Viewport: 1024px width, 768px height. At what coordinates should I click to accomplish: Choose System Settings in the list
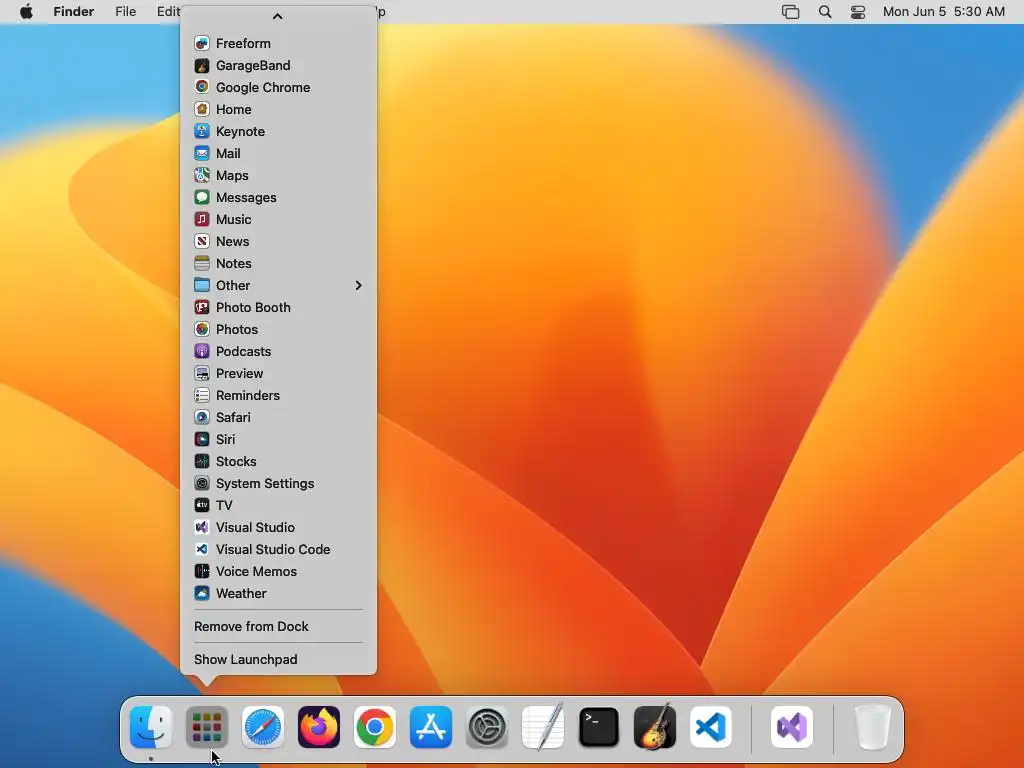click(278, 483)
